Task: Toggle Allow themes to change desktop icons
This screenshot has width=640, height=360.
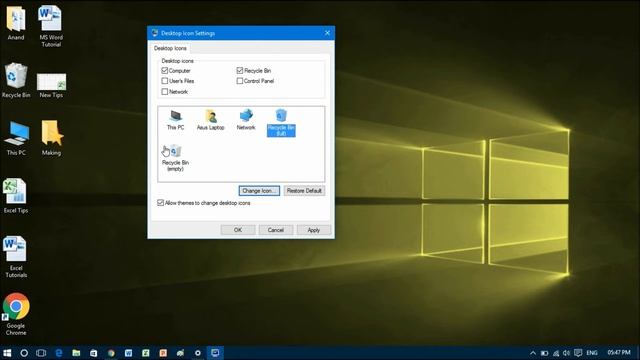Action: point(160,203)
